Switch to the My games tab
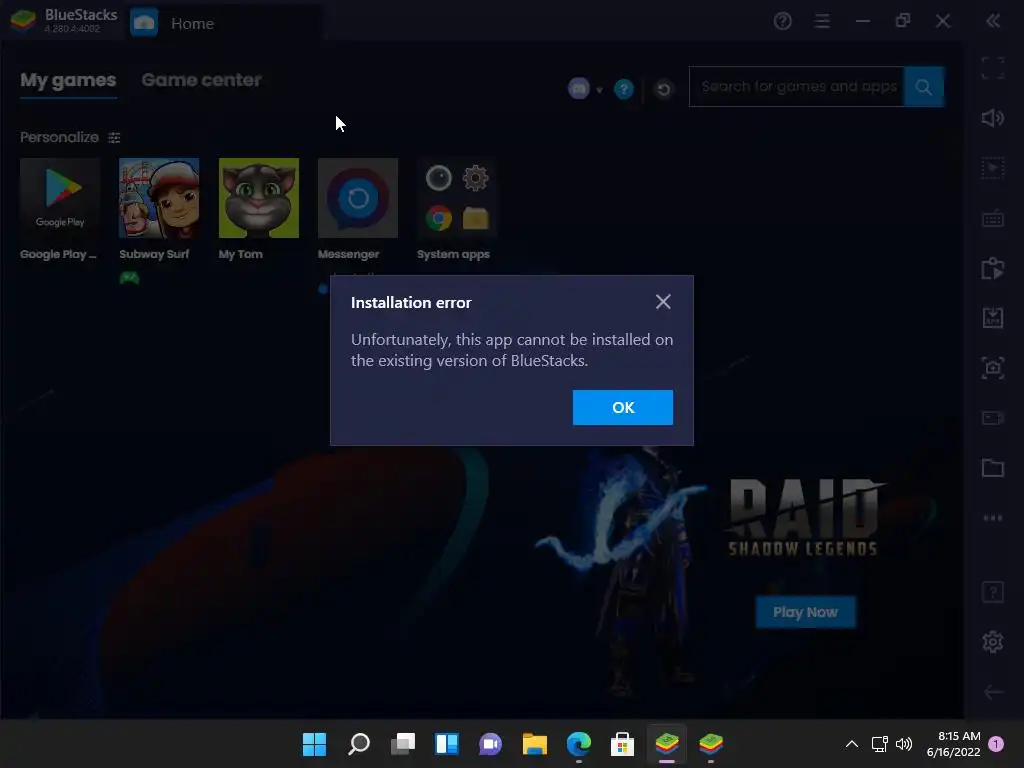Image resolution: width=1024 pixels, height=768 pixels. click(x=68, y=80)
